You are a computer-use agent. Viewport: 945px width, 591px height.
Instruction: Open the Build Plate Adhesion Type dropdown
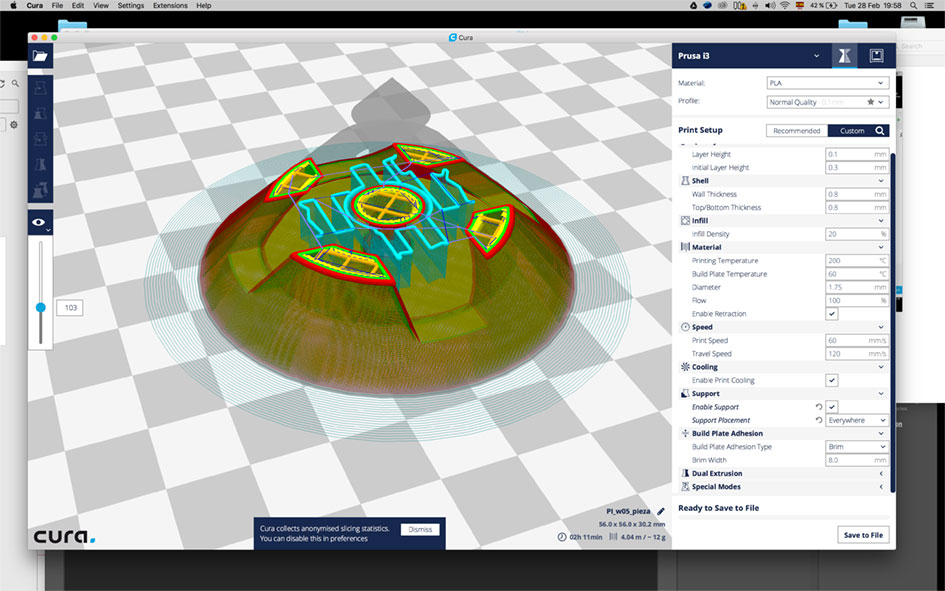pyautogui.click(x=857, y=447)
